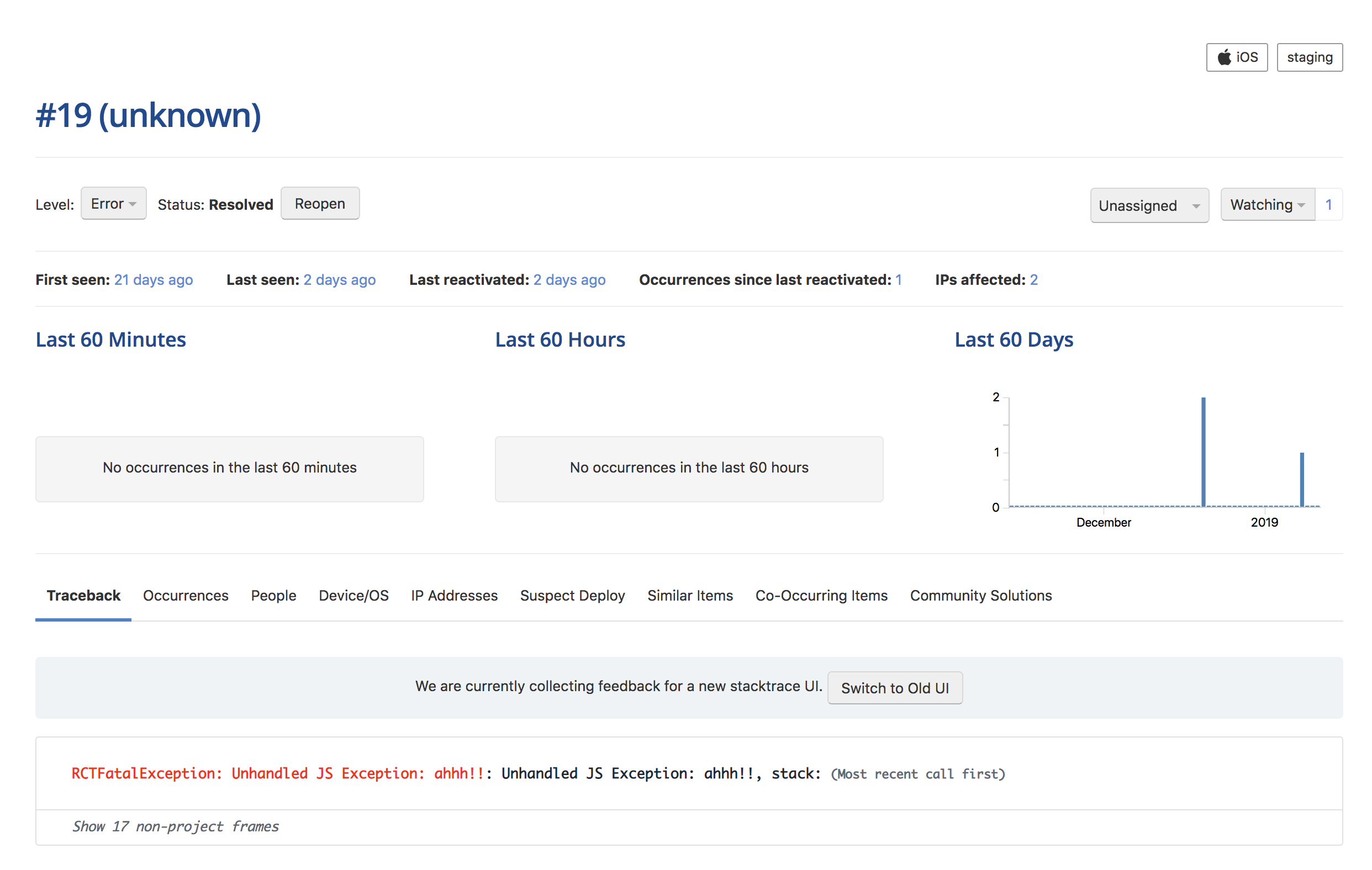Click the '21 days ago' first seen link
This screenshot has width=1372, height=870.
click(153, 279)
